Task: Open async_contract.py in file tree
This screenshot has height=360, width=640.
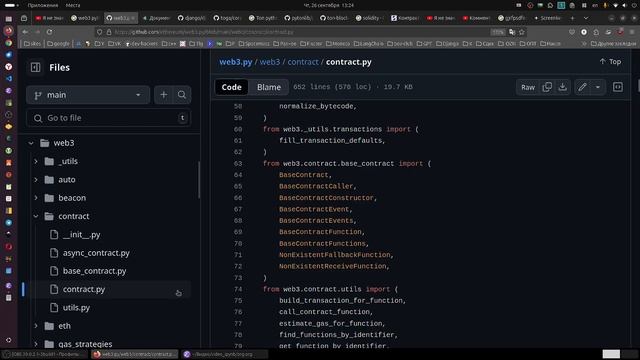Action: tap(96, 253)
